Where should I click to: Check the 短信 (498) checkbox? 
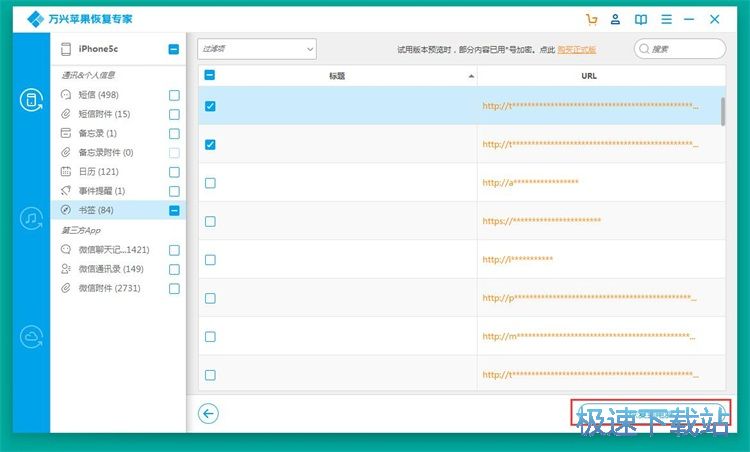pyautogui.click(x=175, y=95)
